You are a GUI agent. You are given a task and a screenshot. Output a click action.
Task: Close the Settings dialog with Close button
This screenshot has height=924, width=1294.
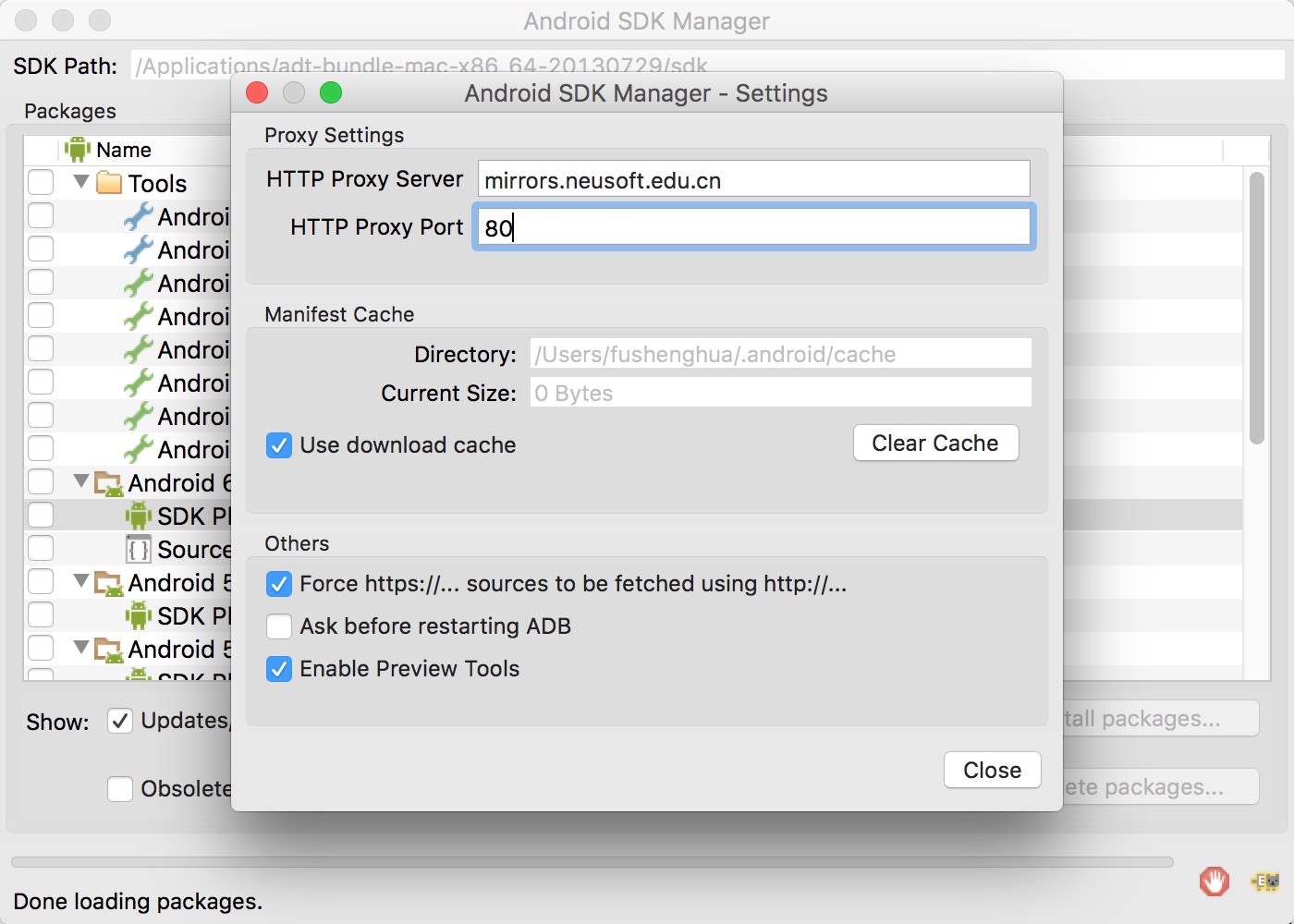(992, 771)
